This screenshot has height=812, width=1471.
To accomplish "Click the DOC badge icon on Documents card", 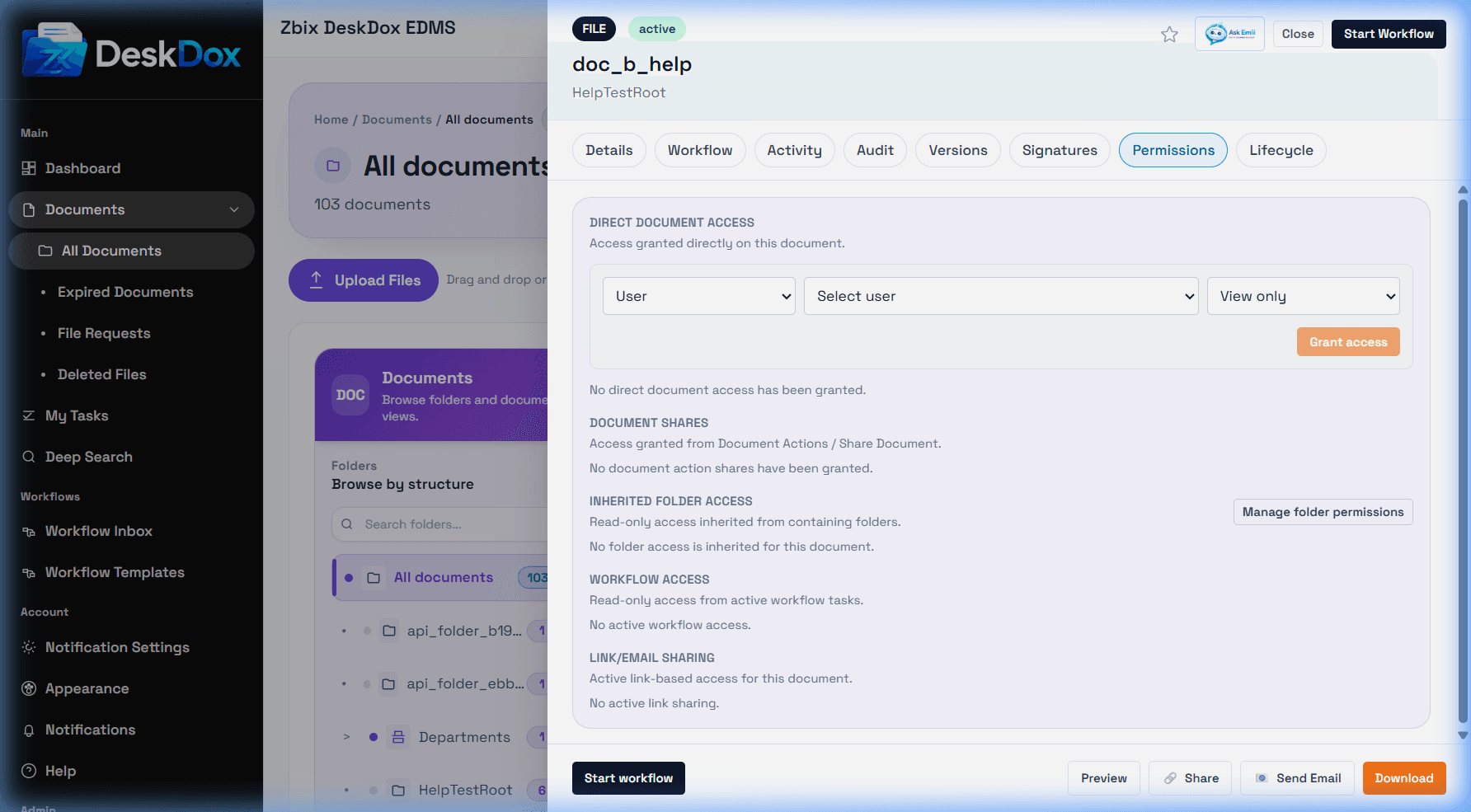I will pyautogui.click(x=350, y=395).
